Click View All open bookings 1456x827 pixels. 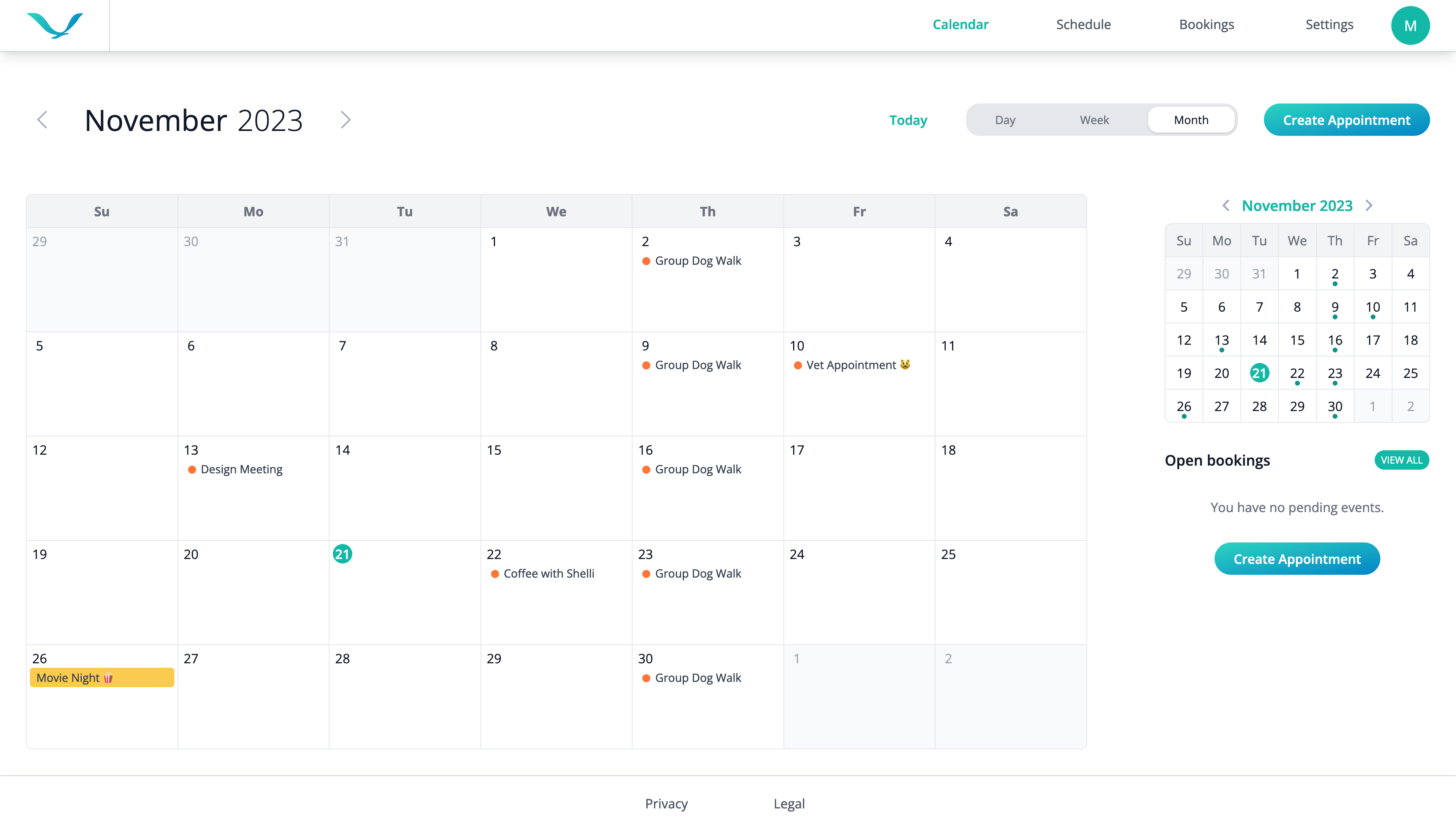1401,460
